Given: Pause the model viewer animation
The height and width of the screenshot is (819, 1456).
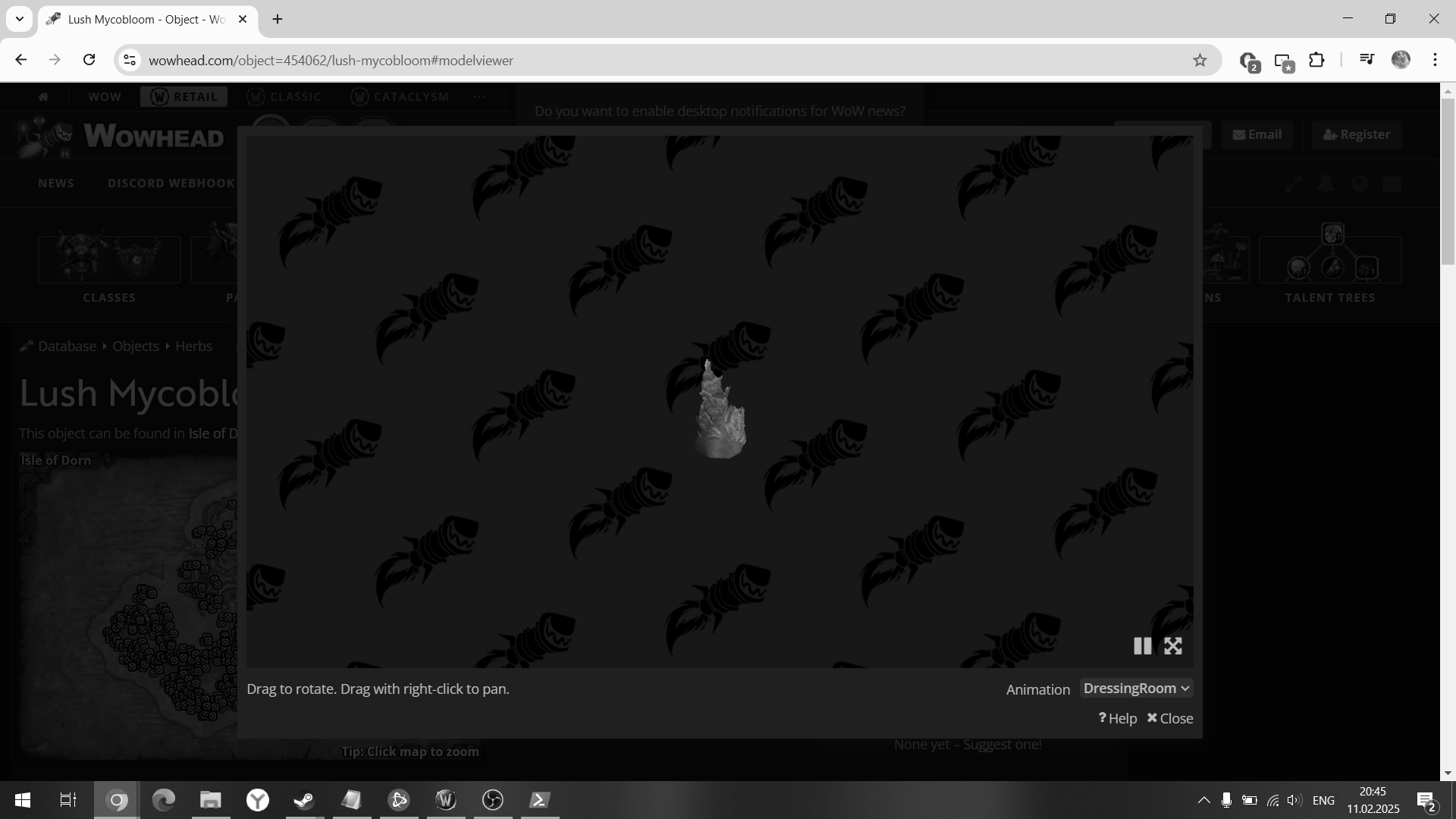Looking at the screenshot, I should coord(1142,646).
